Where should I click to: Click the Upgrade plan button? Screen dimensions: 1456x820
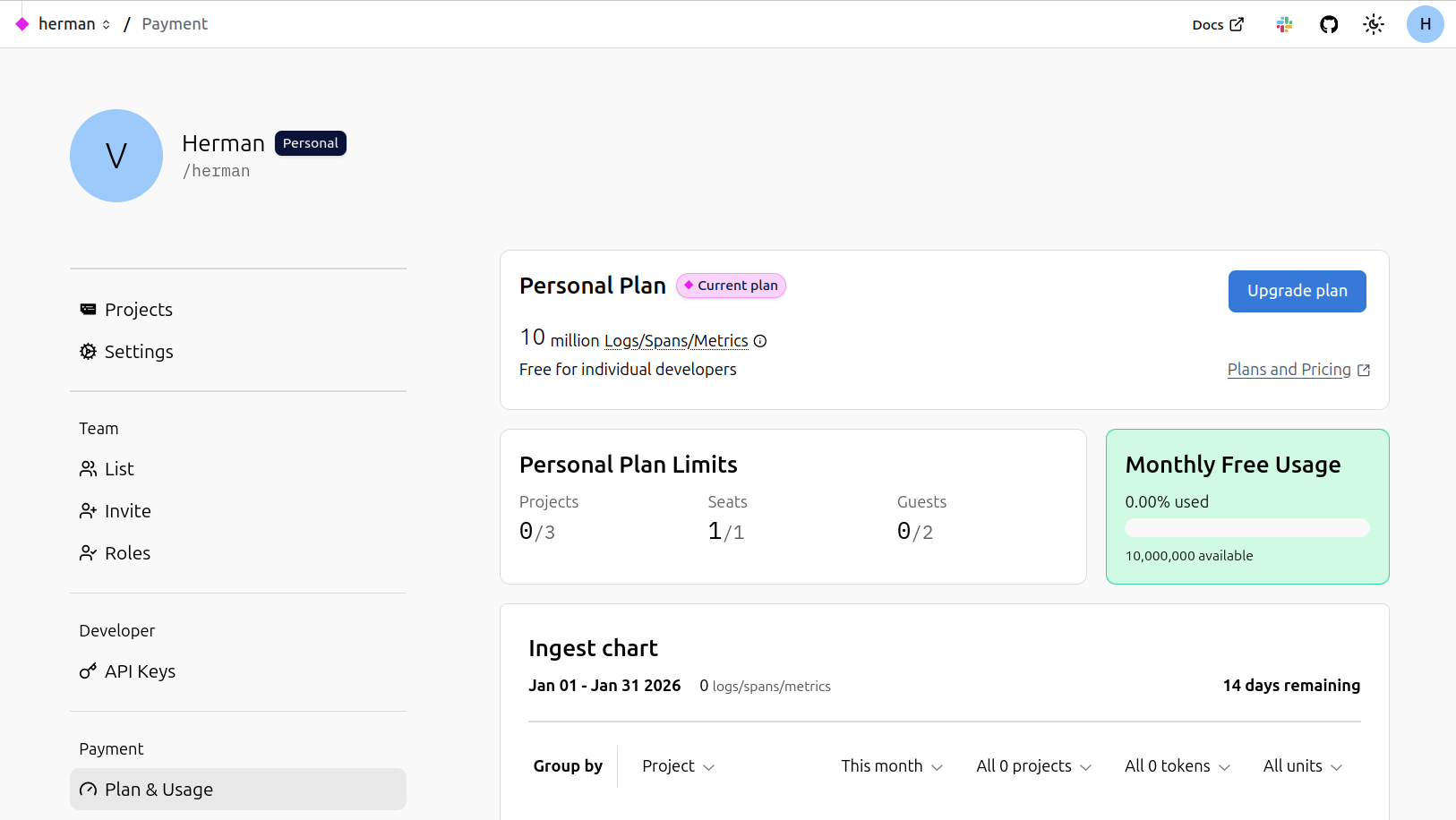click(x=1297, y=291)
